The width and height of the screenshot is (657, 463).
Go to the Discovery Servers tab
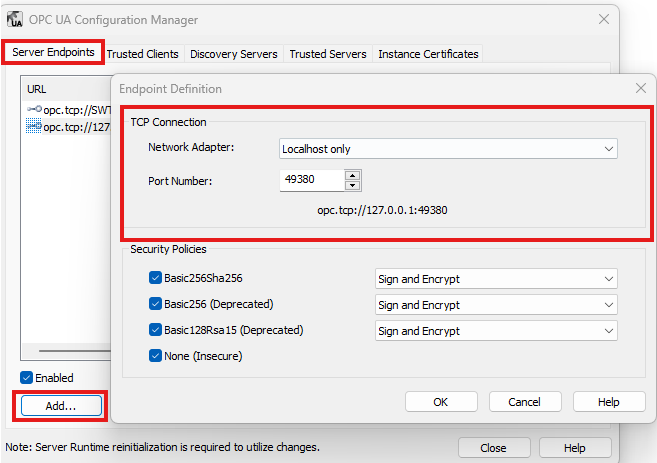[236, 54]
